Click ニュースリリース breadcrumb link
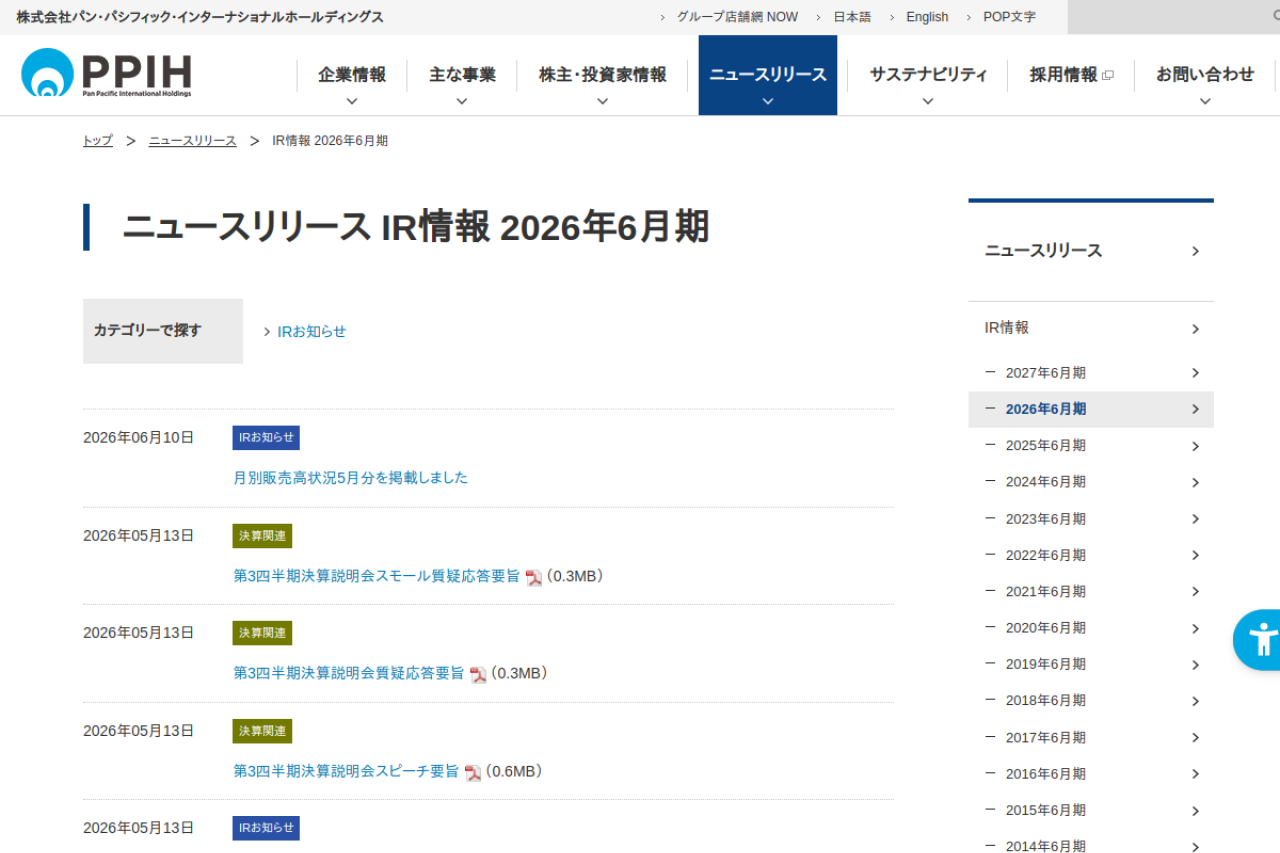The width and height of the screenshot is (1280, 853). point(193,141)
